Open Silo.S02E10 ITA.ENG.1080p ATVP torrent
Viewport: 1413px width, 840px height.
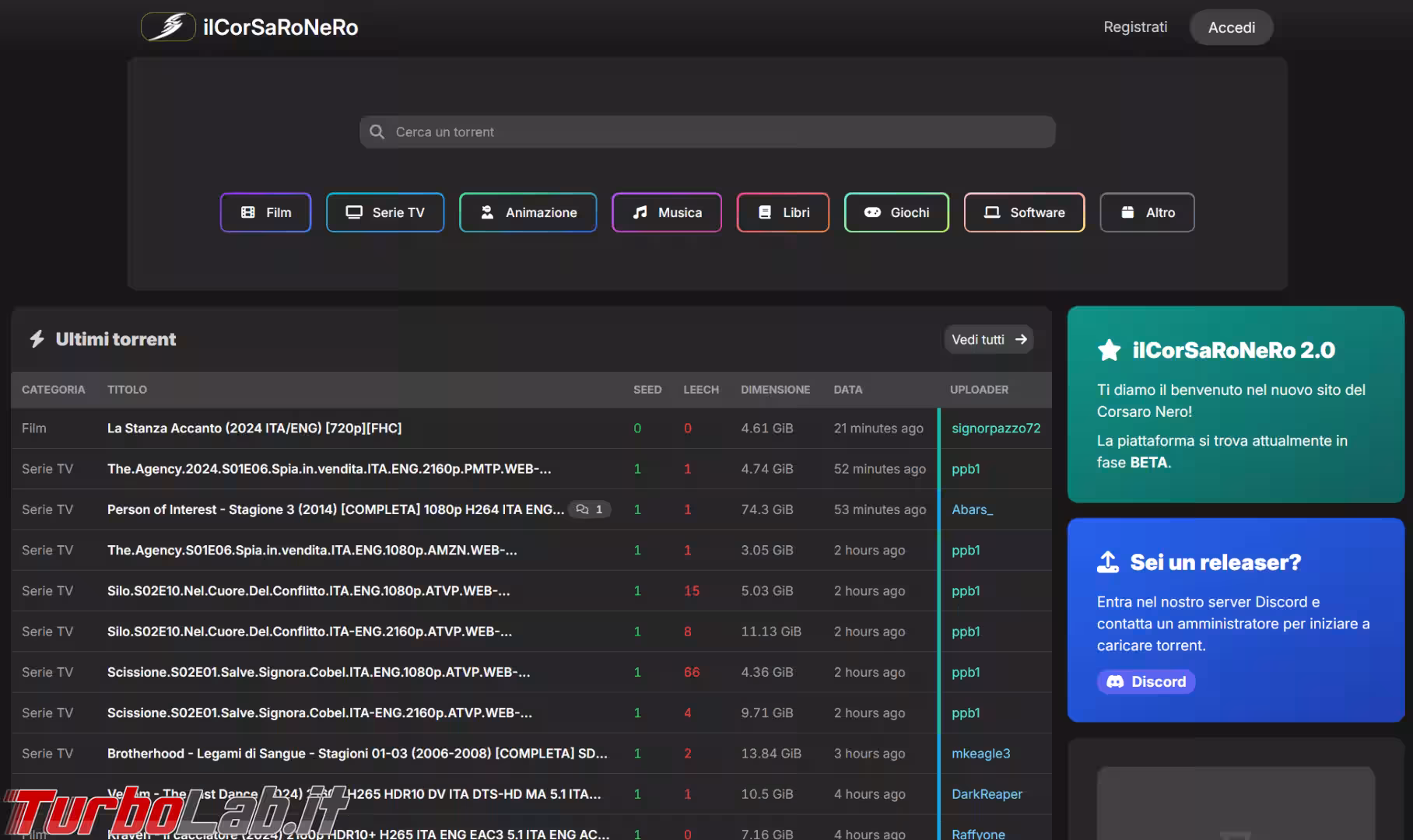(x=309, y=591)
